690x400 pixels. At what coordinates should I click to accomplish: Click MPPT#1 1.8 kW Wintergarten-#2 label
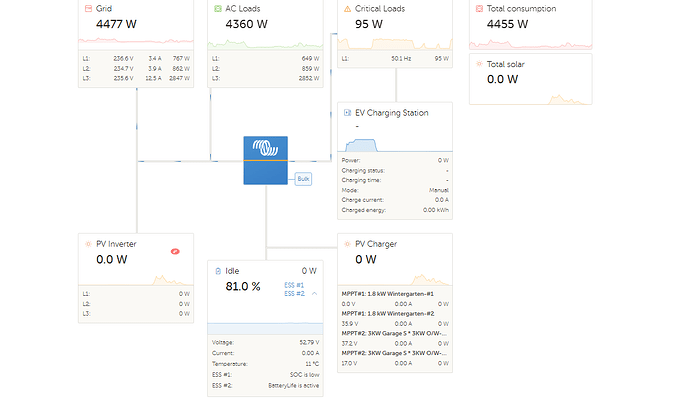388,313
